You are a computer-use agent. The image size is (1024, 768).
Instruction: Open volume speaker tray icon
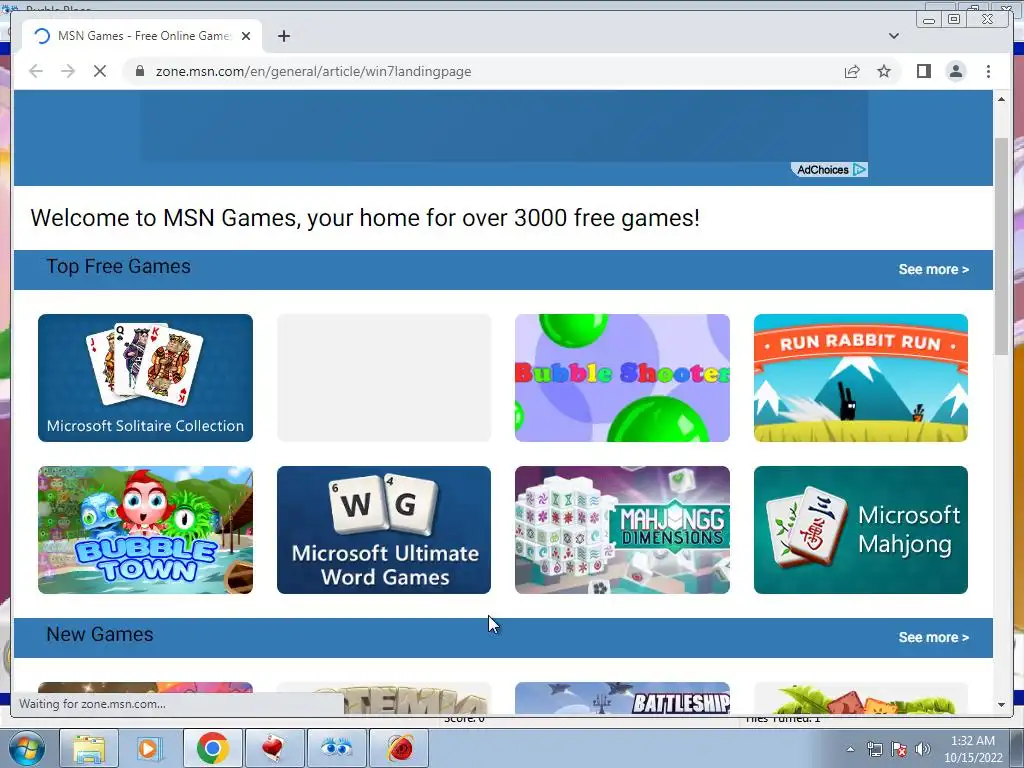pyautogui.click(x=922, y=749)
